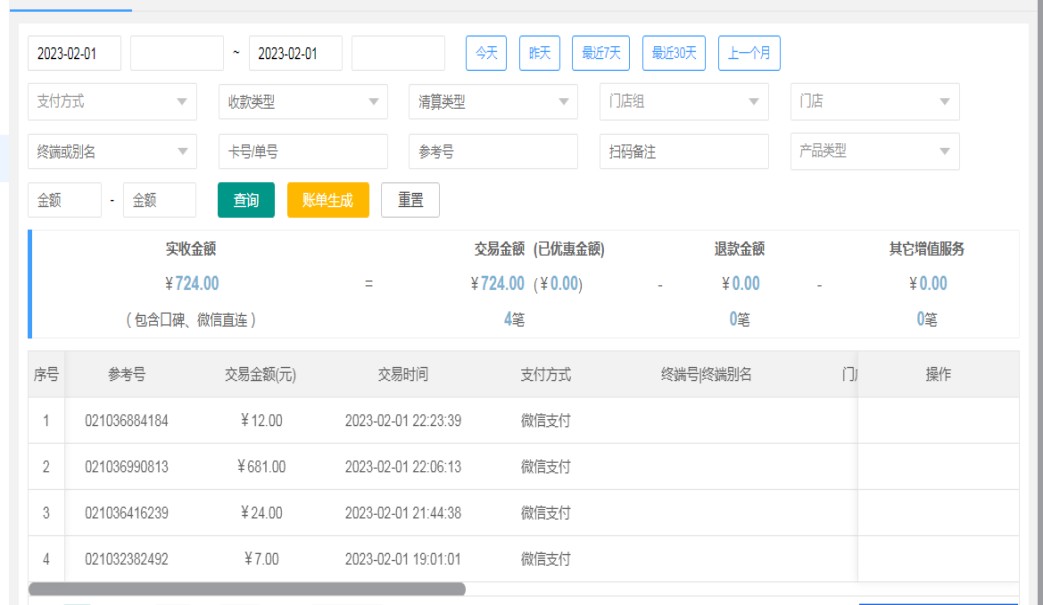Open the 清算类型 dropdown

(x=493, y=101)
